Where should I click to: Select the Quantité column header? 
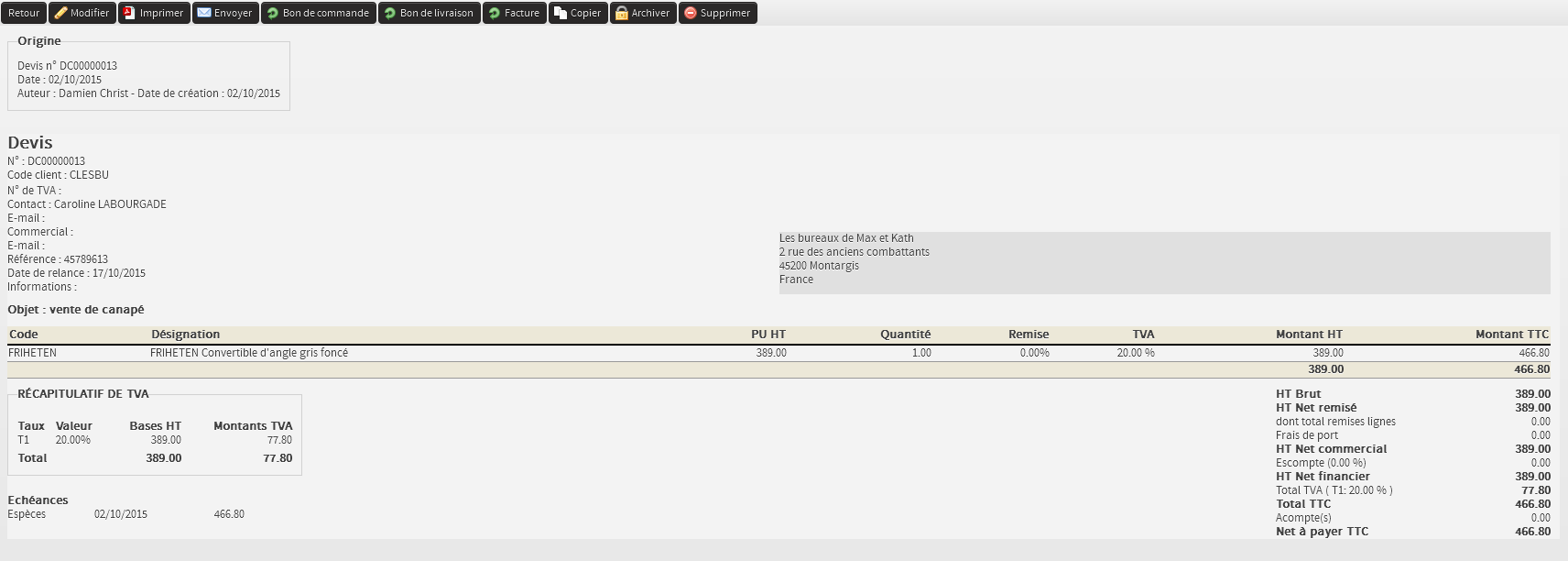tap(905, 335)
